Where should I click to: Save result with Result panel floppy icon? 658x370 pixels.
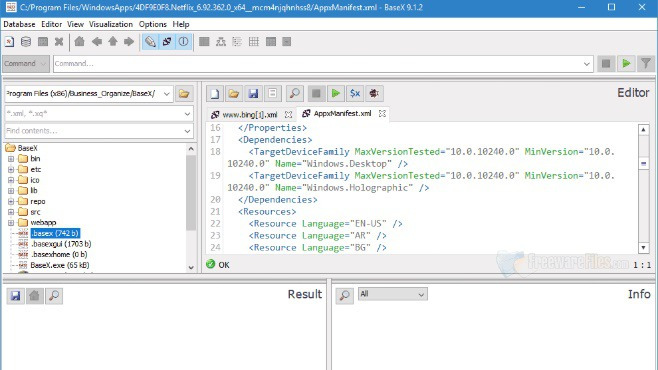tap(16, 296)
